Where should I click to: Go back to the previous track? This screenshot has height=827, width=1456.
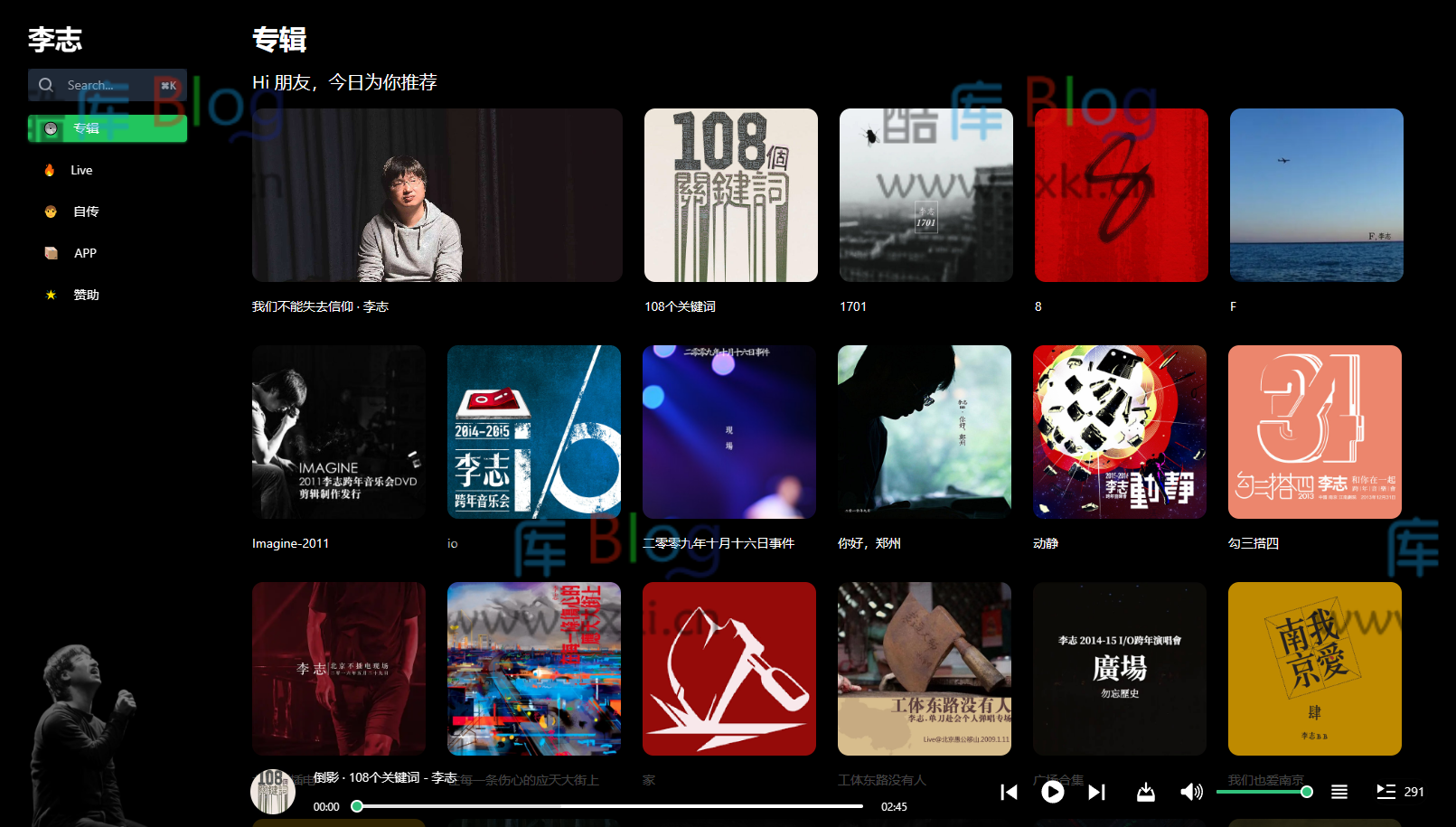pyautogui.click(x=1010, y=792)
